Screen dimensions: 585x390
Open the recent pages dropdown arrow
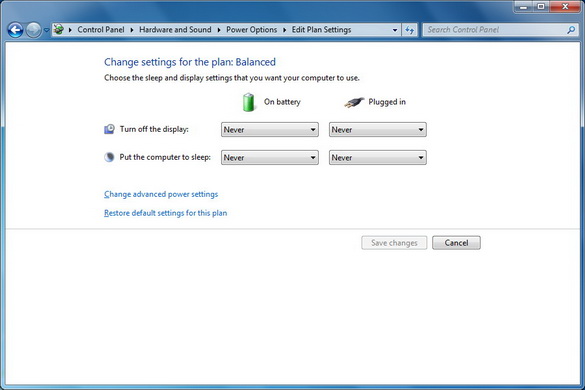click(x=47, y=30)
